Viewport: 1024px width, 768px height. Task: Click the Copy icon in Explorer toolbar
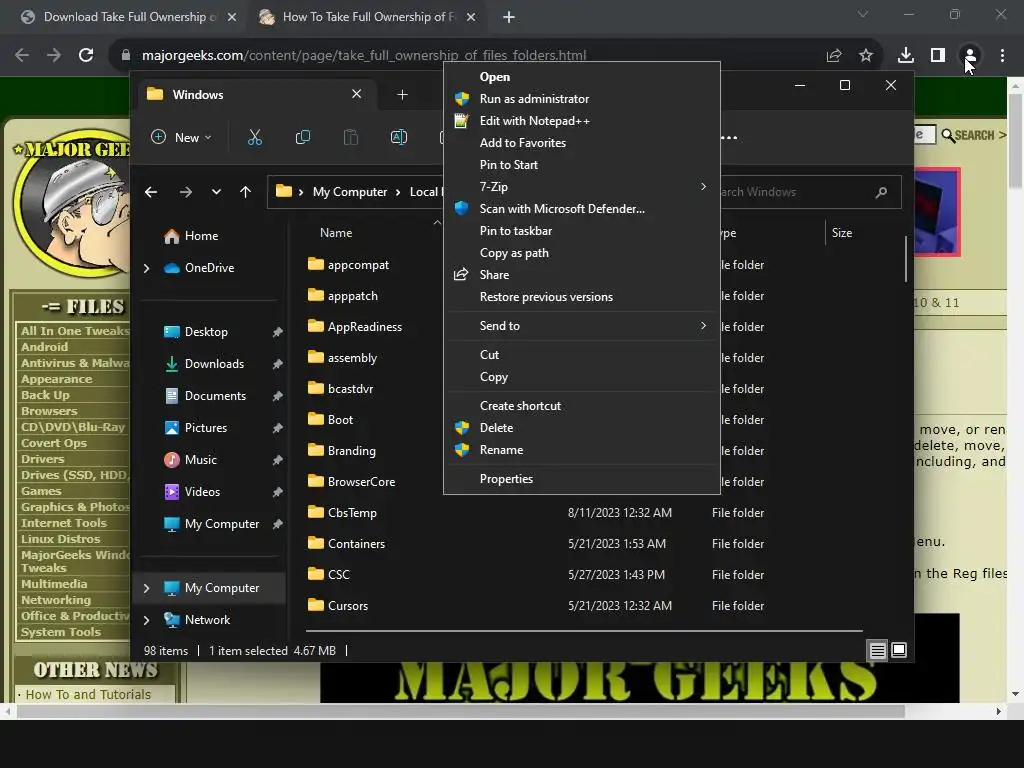(302, 137)
